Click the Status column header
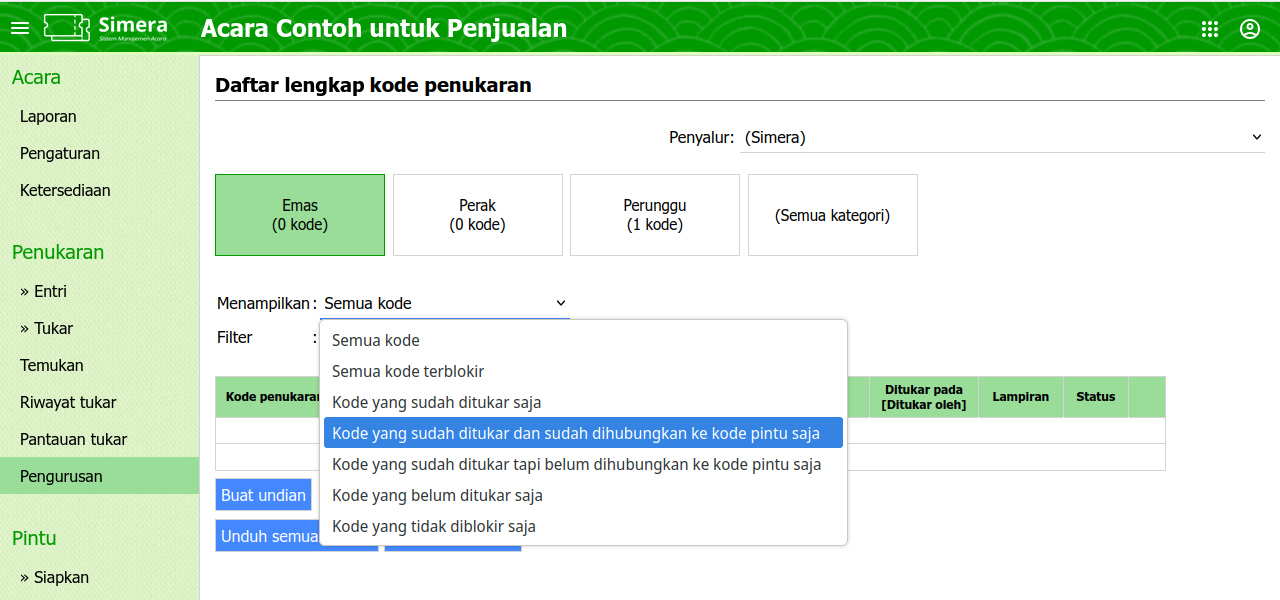 [1096, 397]
